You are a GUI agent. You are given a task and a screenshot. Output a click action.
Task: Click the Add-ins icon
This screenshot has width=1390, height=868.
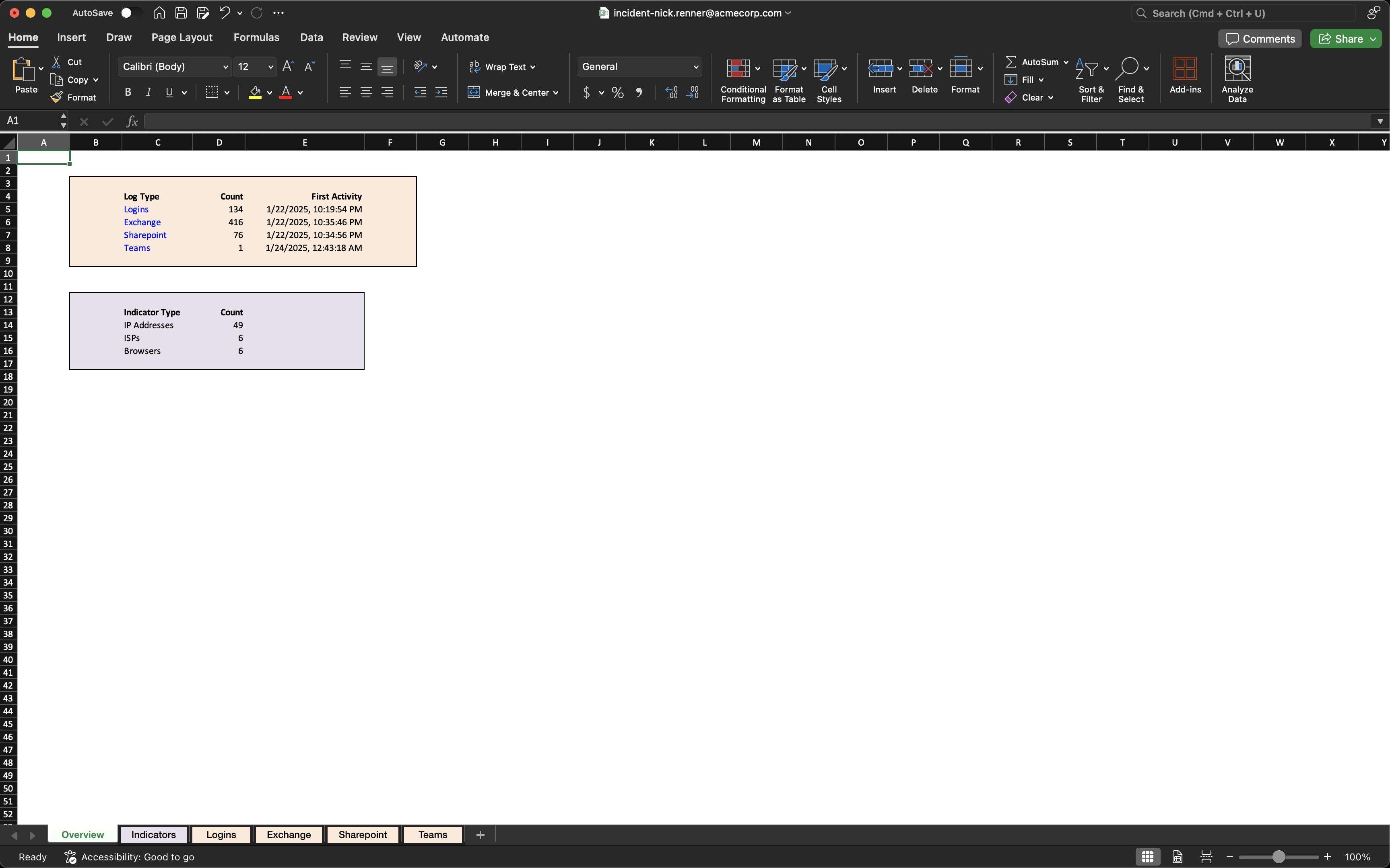click(1184, 69)
